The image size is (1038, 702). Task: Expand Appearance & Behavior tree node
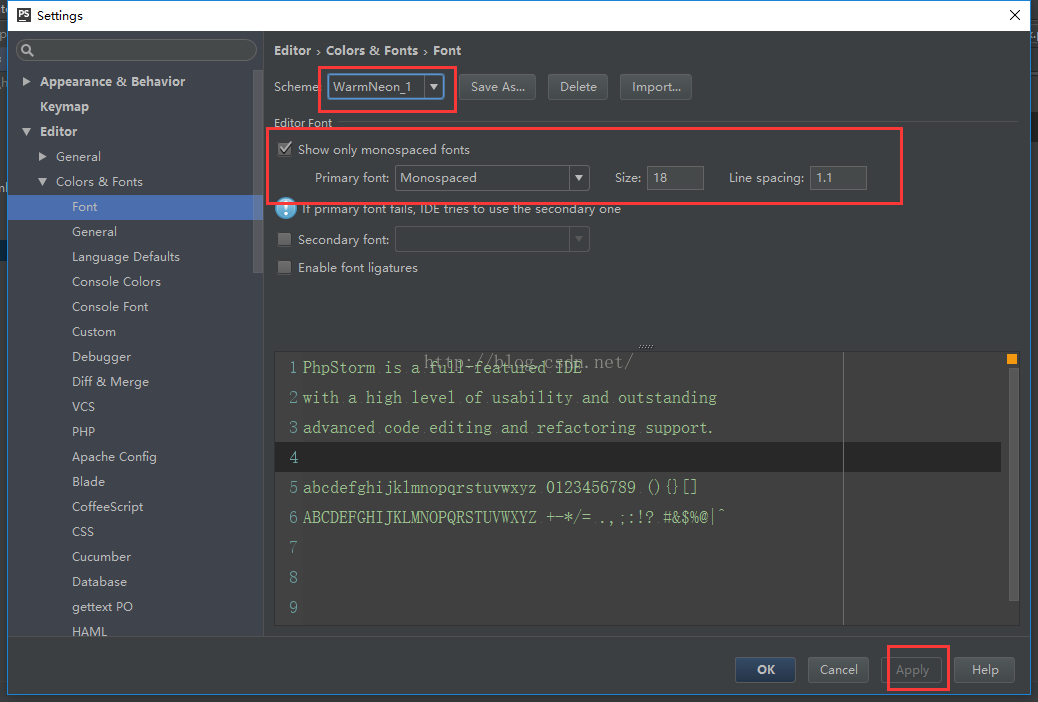pos(26,81)
